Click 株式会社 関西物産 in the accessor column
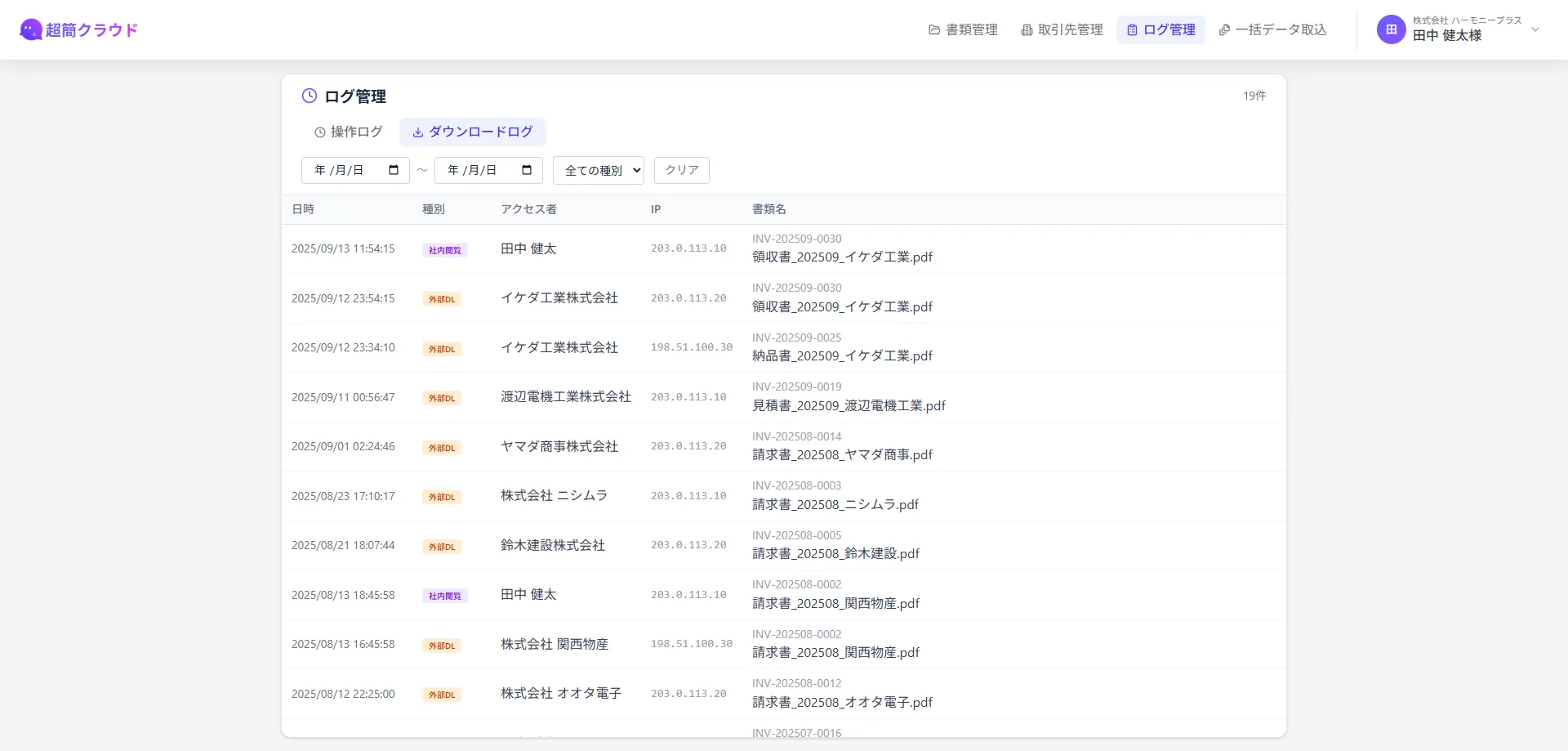Viewport: 1568px width, 751px height. [x=555, y=644]
